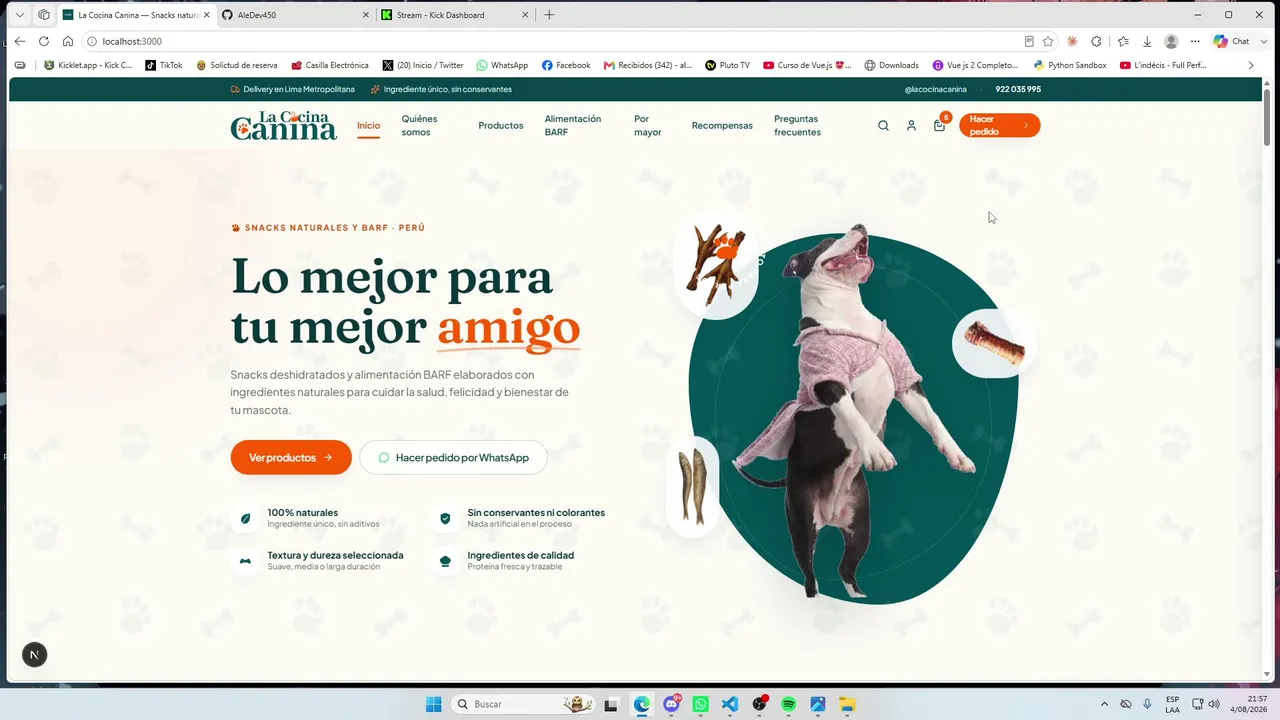This screenshot has height=720, width=1280.
Task: Open the @lacocinacanina link in top bar
Action: 936,89
